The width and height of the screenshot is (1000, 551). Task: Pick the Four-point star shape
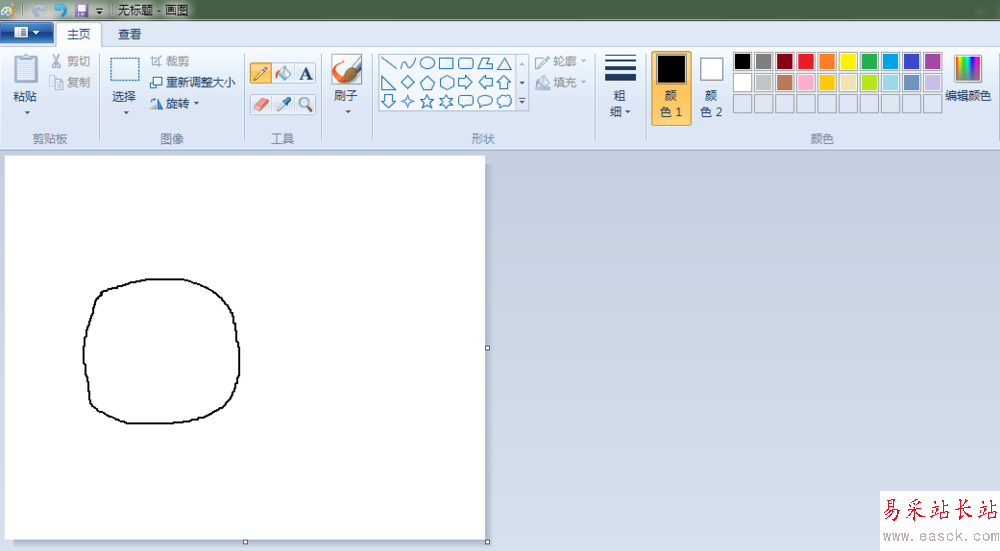[408, 101]
